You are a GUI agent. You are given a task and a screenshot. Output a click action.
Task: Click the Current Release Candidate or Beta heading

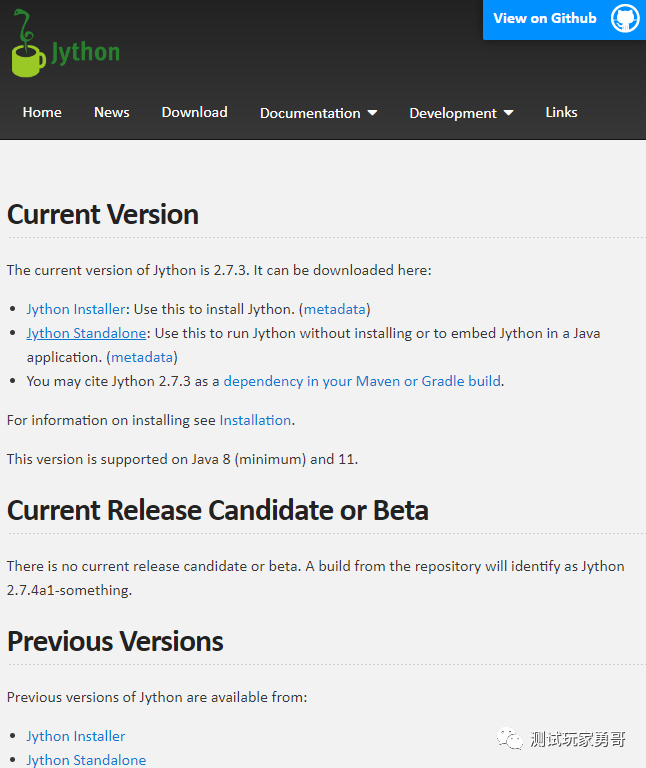pyautogui.click(x=218, y=510)
